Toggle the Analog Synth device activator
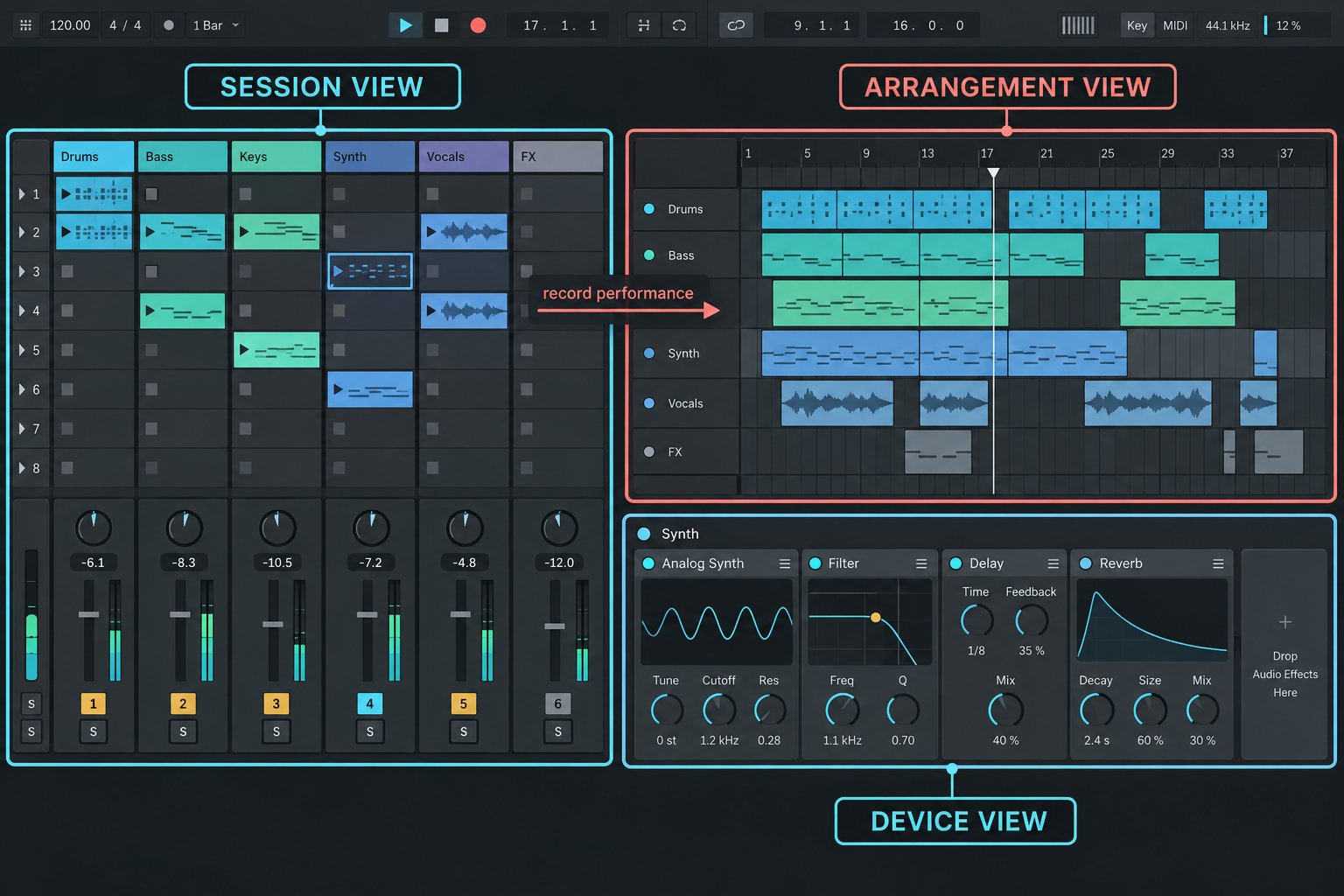The width and height of the screenshot is (1344, 896). click(648, 563)
